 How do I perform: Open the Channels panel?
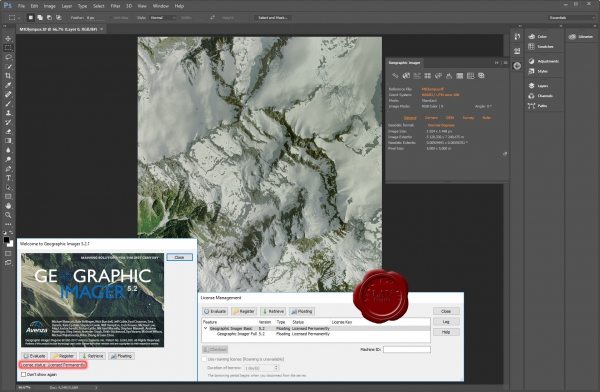(540, 96)
